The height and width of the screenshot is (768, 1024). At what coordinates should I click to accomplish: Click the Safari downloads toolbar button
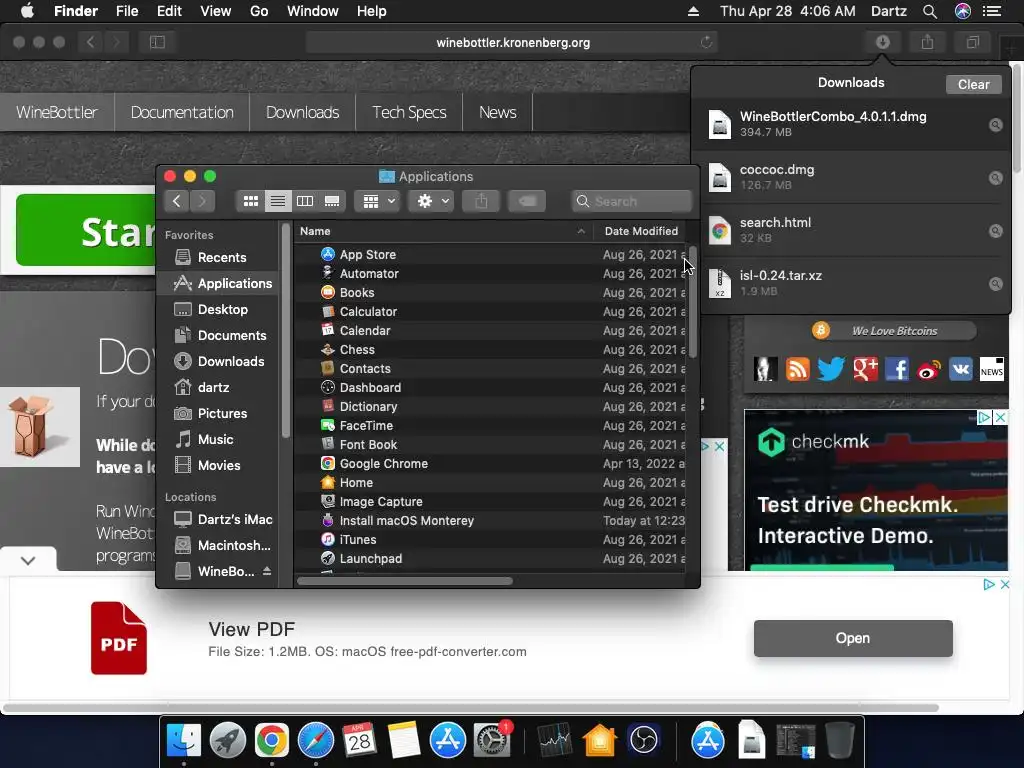[x=883, y=42]
